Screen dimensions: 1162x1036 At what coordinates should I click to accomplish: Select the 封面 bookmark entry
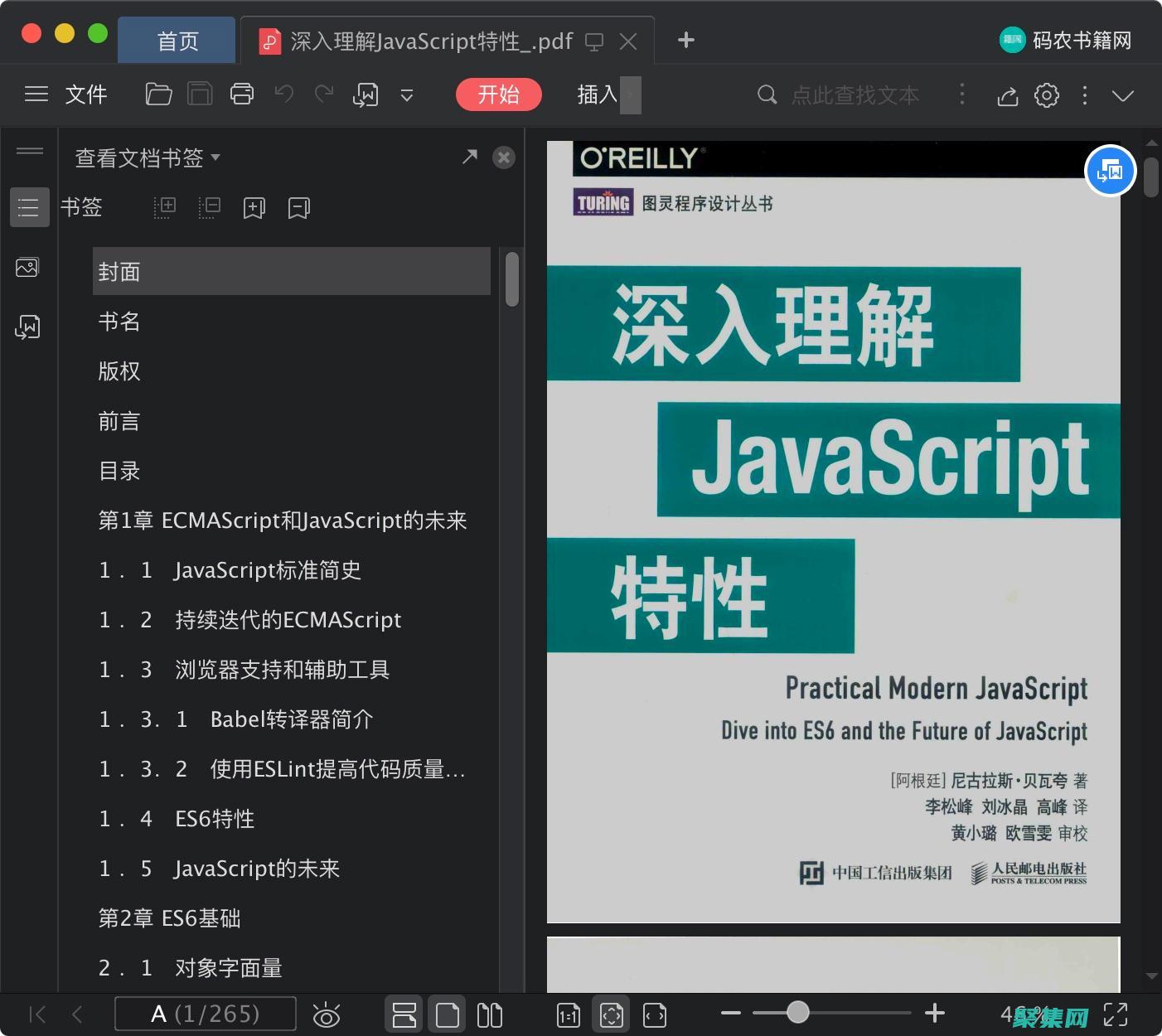(x=119, y=271)
